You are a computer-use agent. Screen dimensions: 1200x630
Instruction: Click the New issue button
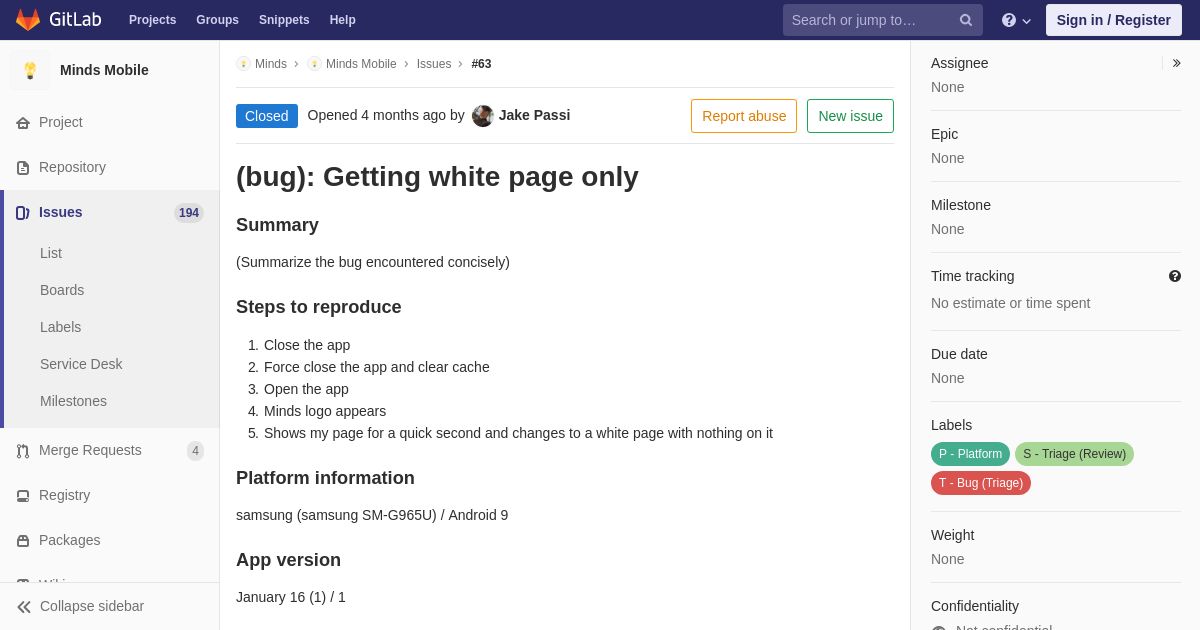(850, 116)
